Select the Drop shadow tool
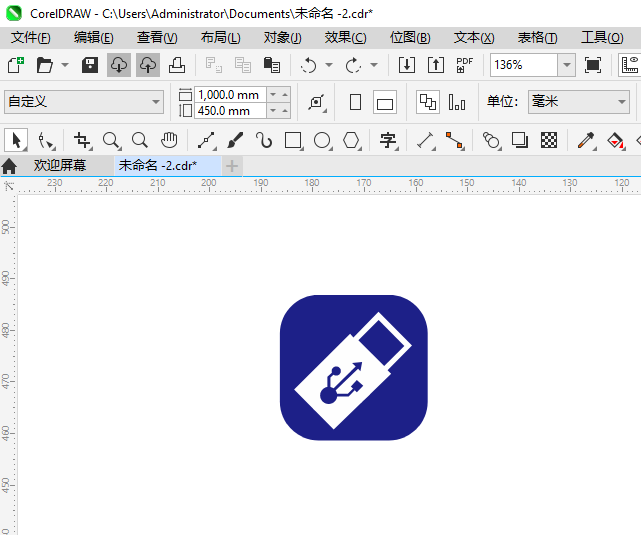 (520, 141)
